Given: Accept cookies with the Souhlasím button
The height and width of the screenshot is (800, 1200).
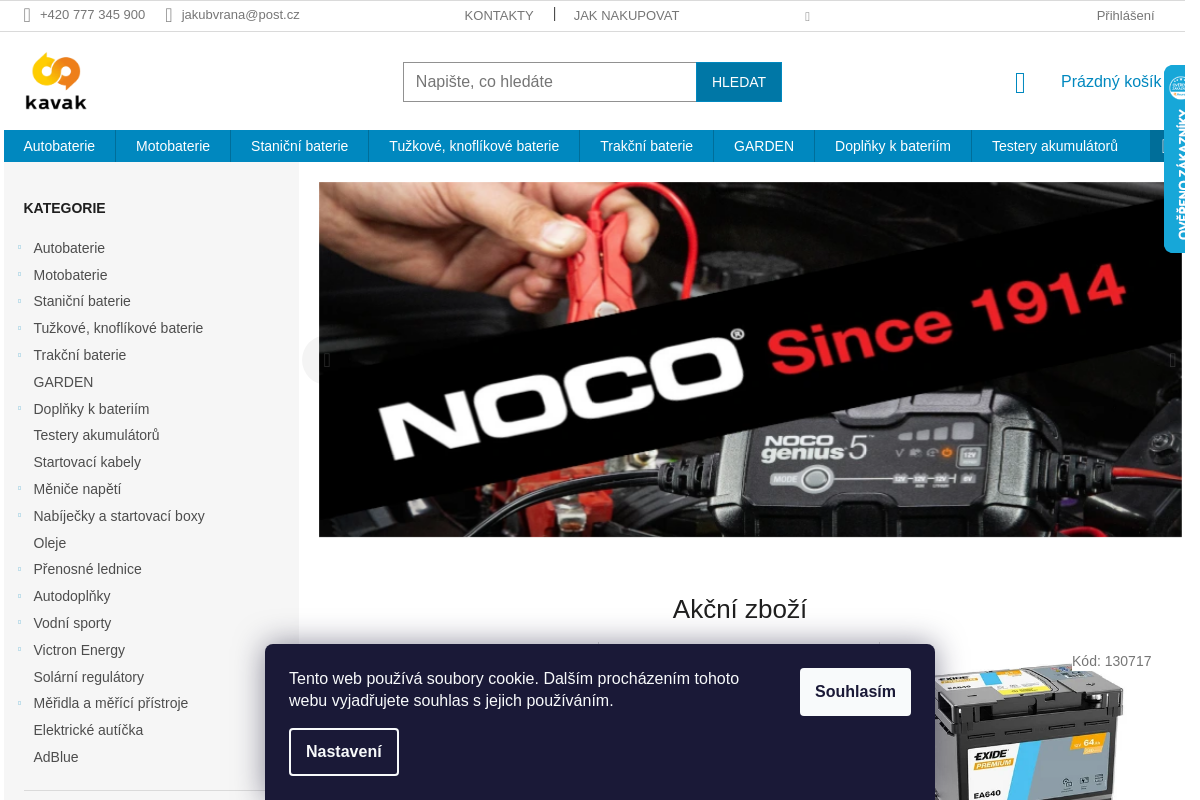Looking at the screenshot, I should (x=855, y=692).
